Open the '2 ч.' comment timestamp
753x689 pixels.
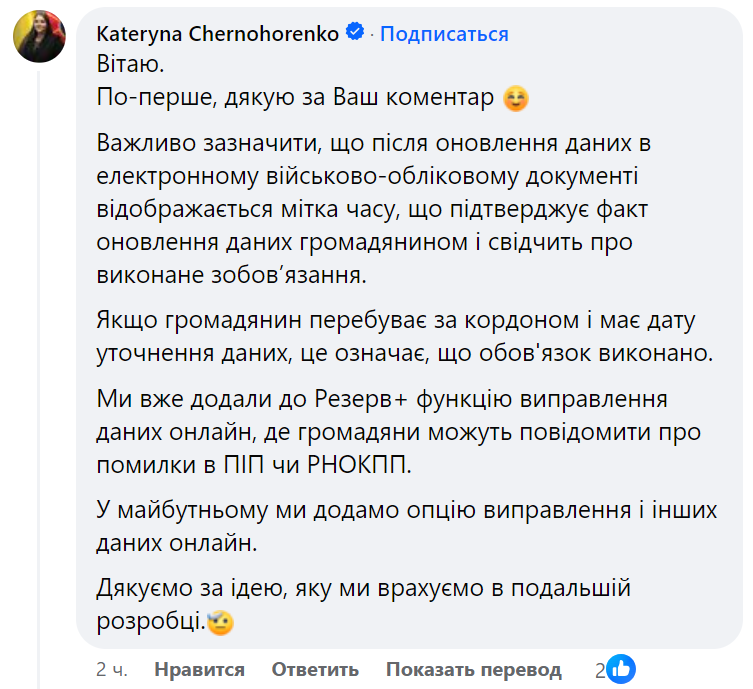click(x=111, y=669)
